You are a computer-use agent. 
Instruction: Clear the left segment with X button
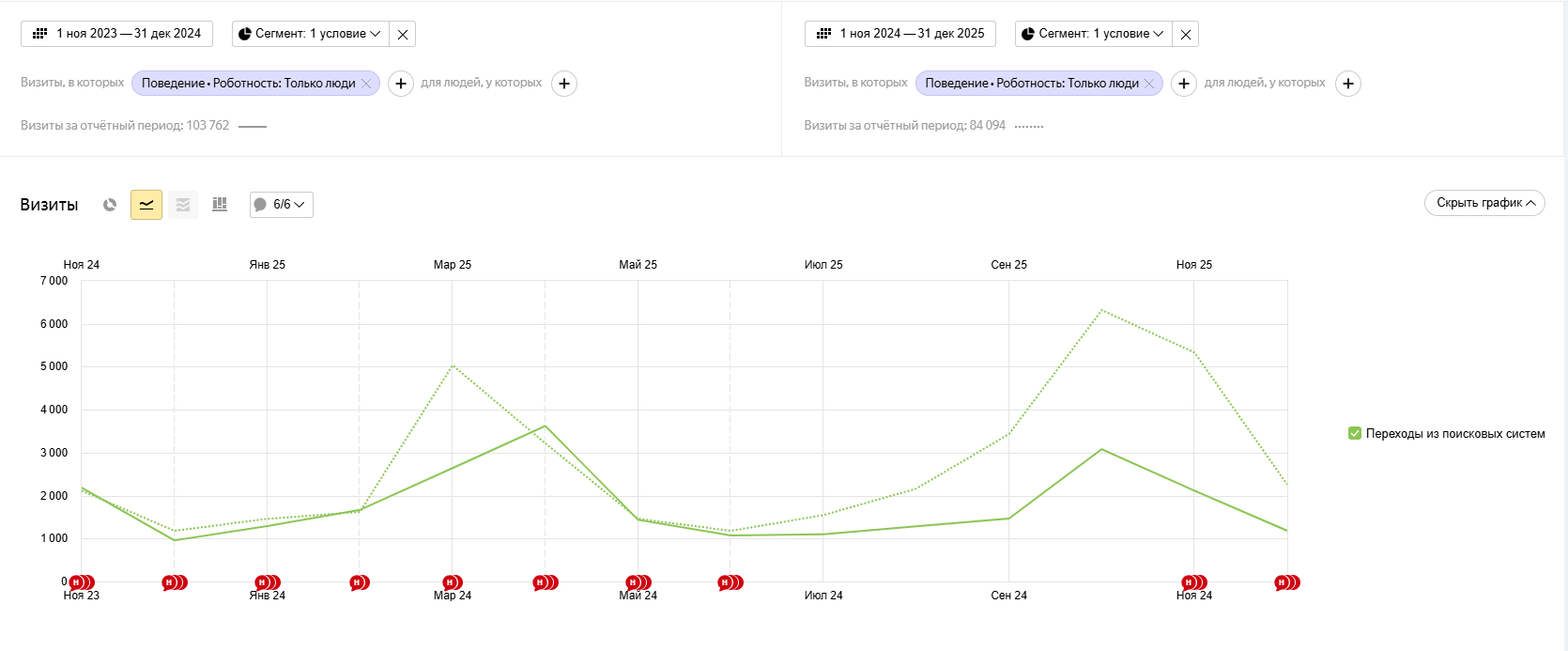403,35
